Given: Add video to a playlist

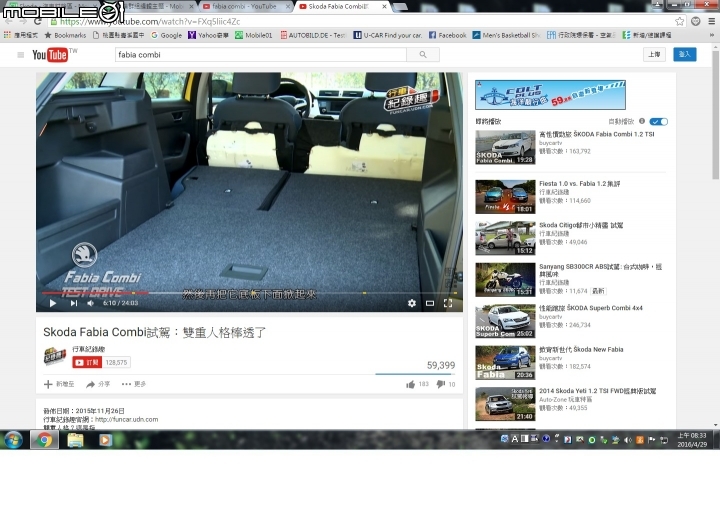Looking at the screenshot, I should click(59, 384).
